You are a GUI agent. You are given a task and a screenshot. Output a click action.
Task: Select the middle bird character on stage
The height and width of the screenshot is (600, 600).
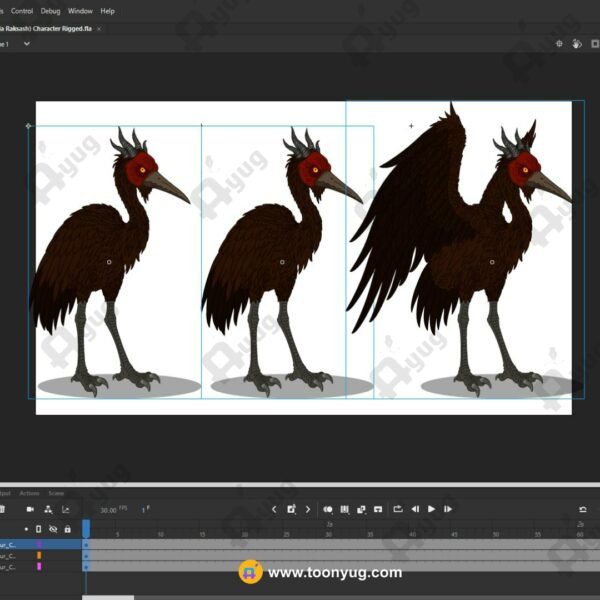click(283, 262)
